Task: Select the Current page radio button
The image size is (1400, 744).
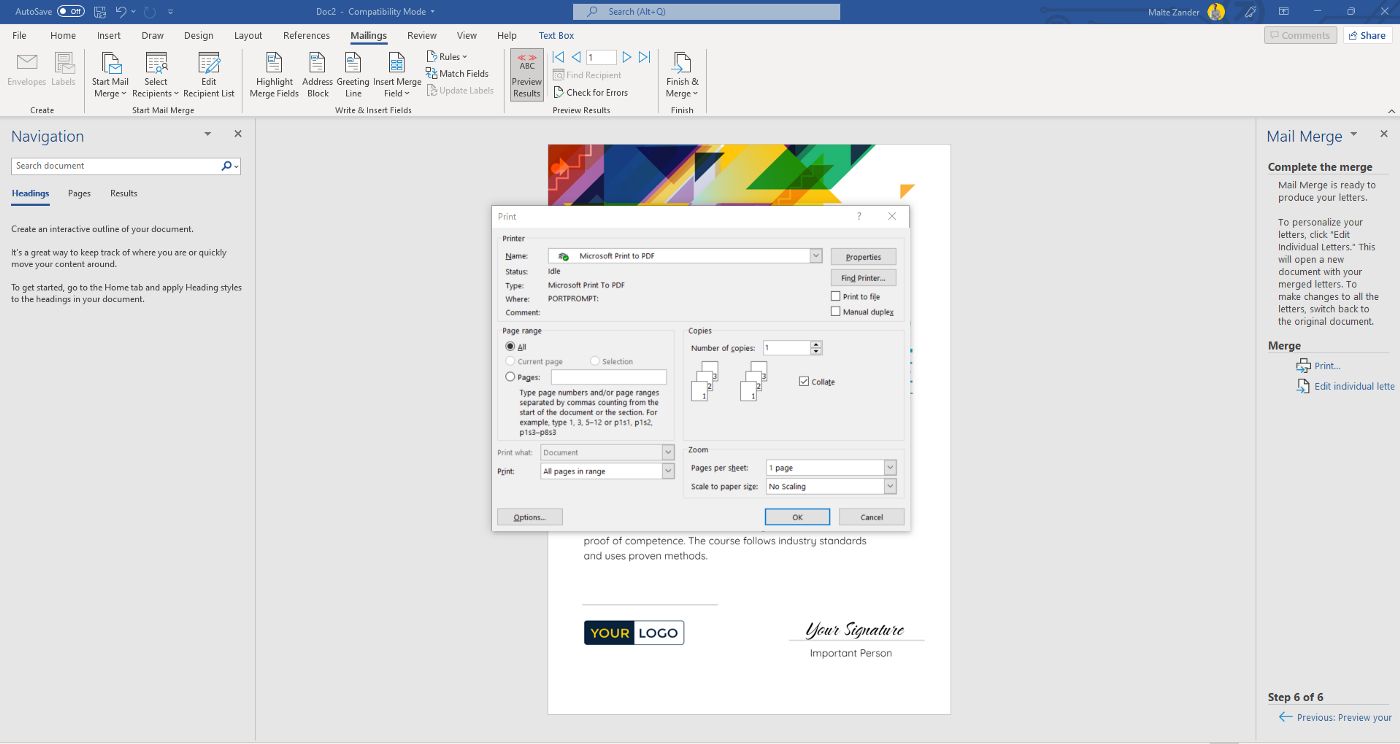Action: click(x=510, y=361)
